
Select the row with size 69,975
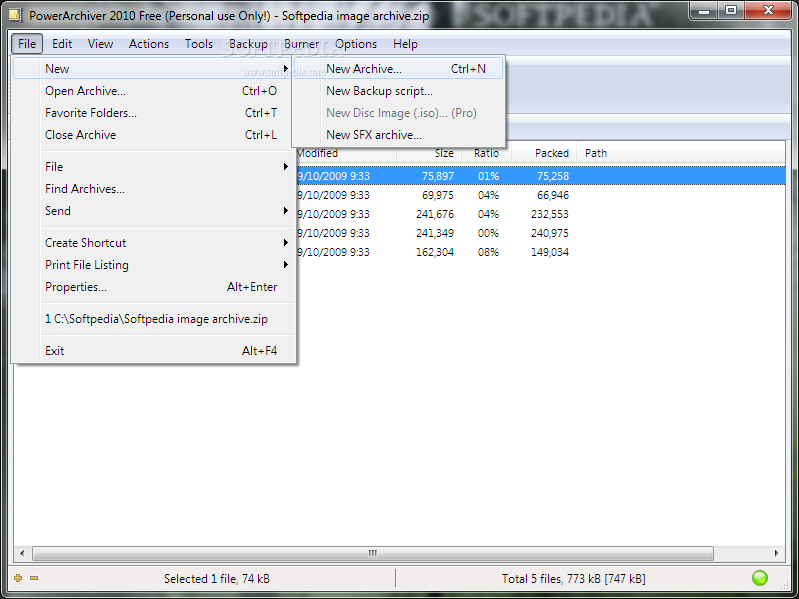540,195
